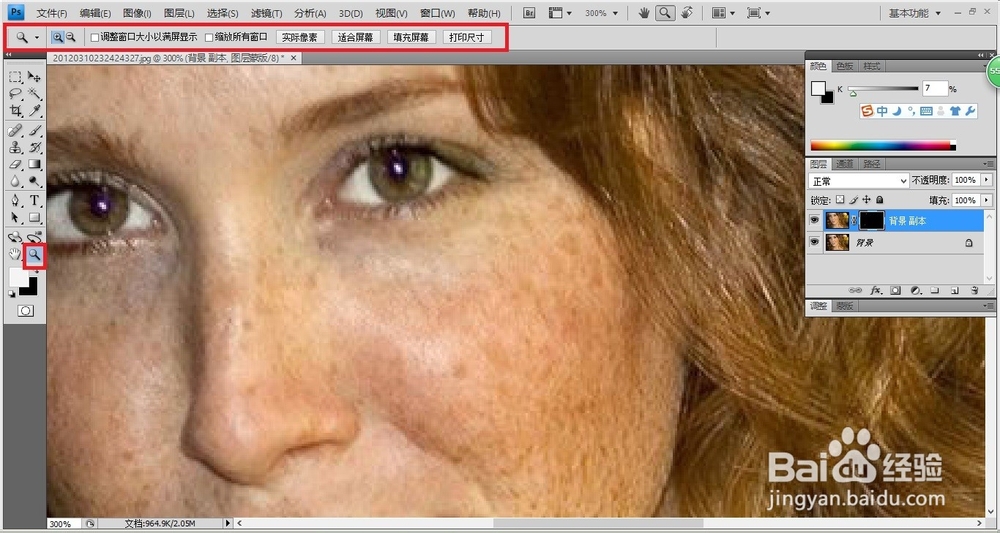Image resolution: width=1000 pixels, height=533 pixels.
Task: Open the fill slider arrow
Action: tap(987, 200)
